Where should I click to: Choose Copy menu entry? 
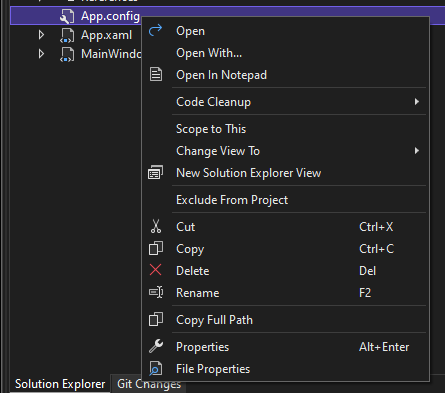click(x=286, y=249)
